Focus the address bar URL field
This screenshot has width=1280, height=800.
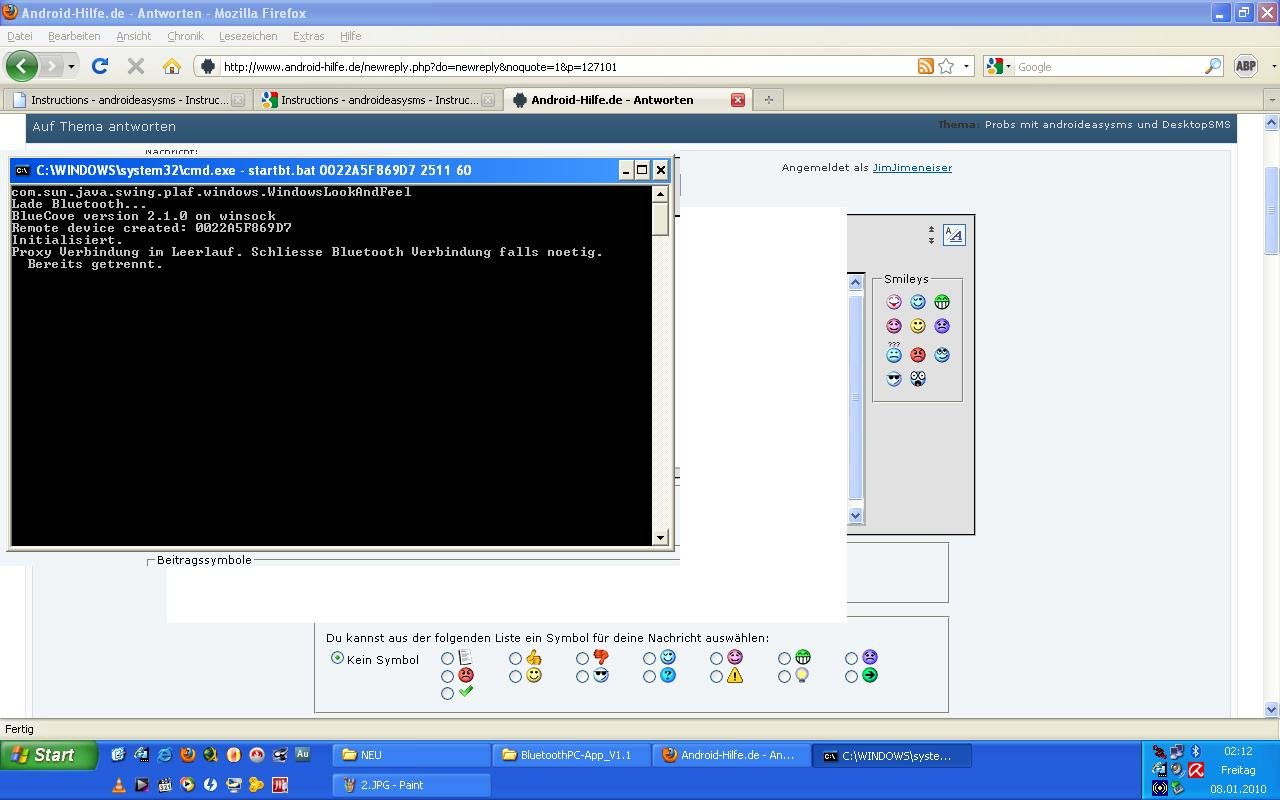tap(565, 67)
